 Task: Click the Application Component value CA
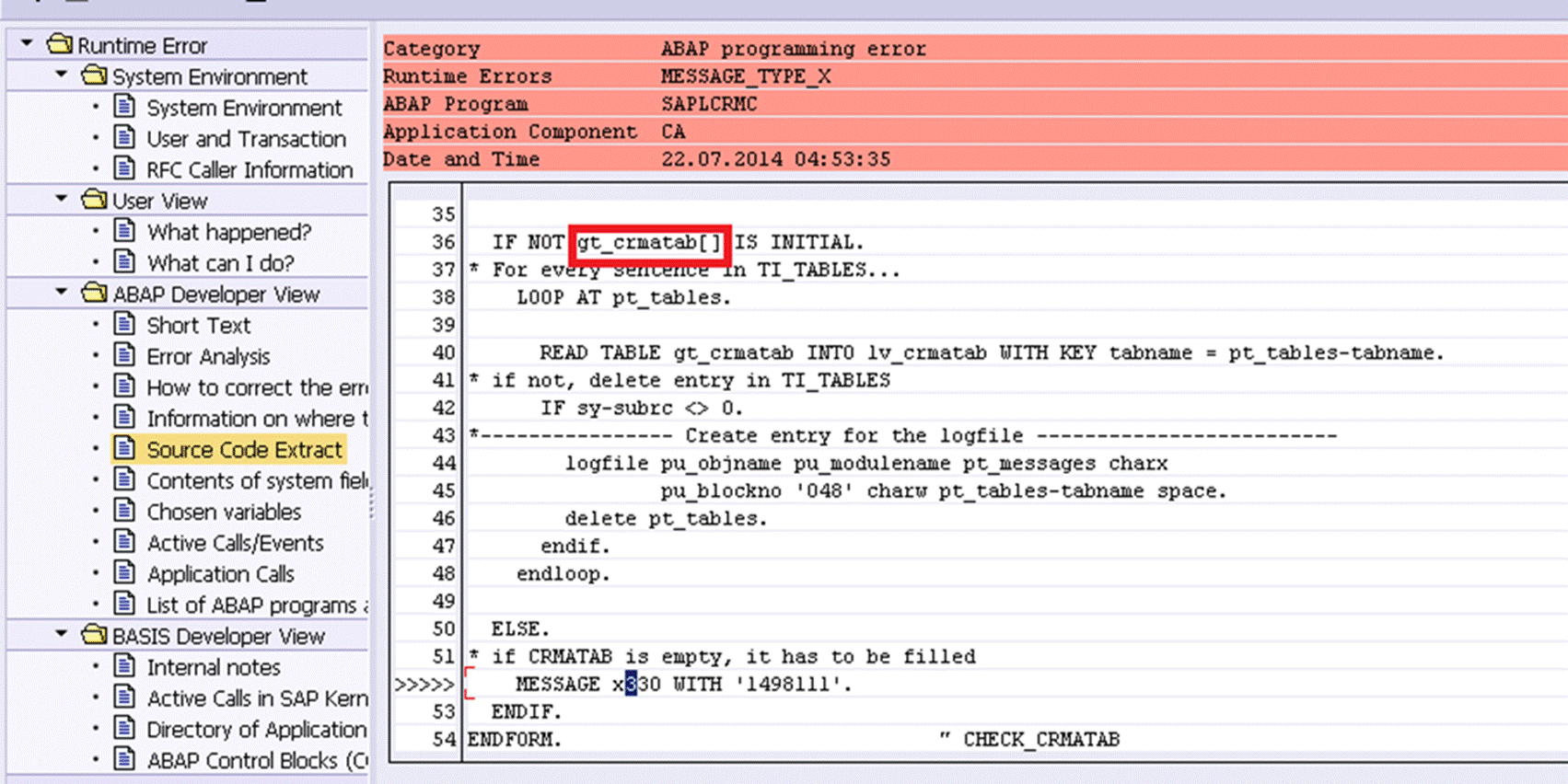coord(673,132)
